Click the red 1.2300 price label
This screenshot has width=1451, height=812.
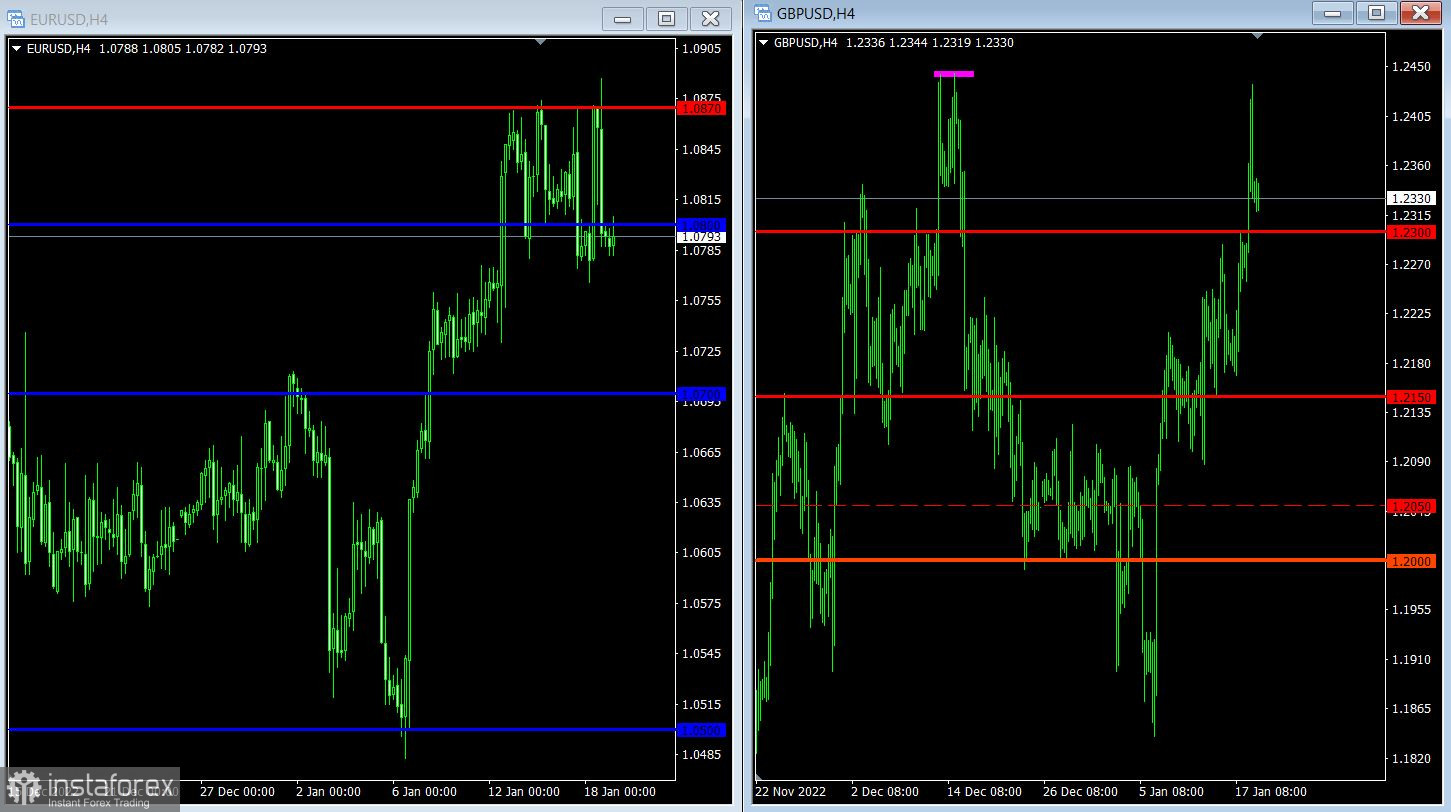click(x=1412, y=232)
